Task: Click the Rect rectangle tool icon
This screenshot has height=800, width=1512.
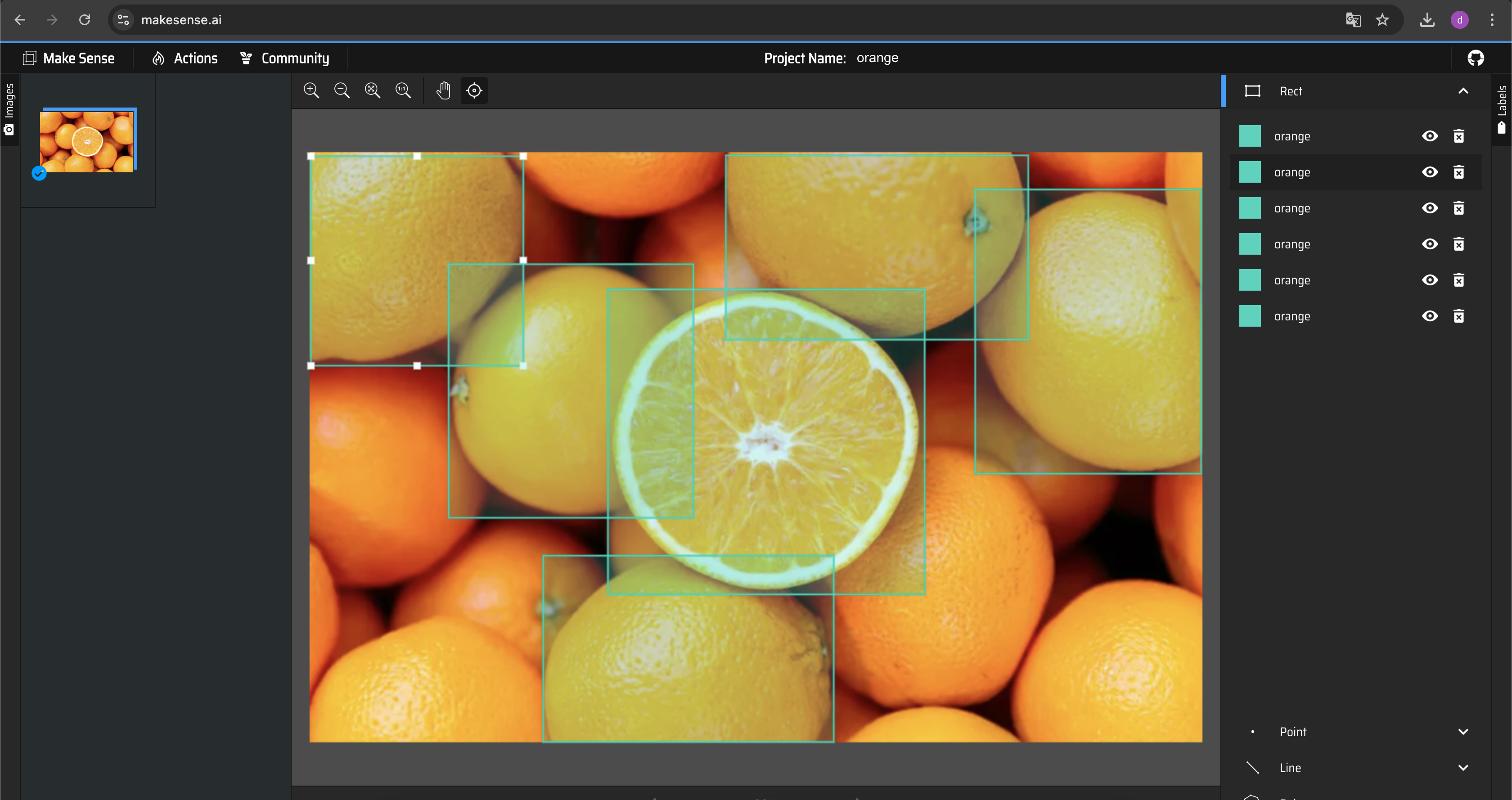Action: (x=1252, y=91)
